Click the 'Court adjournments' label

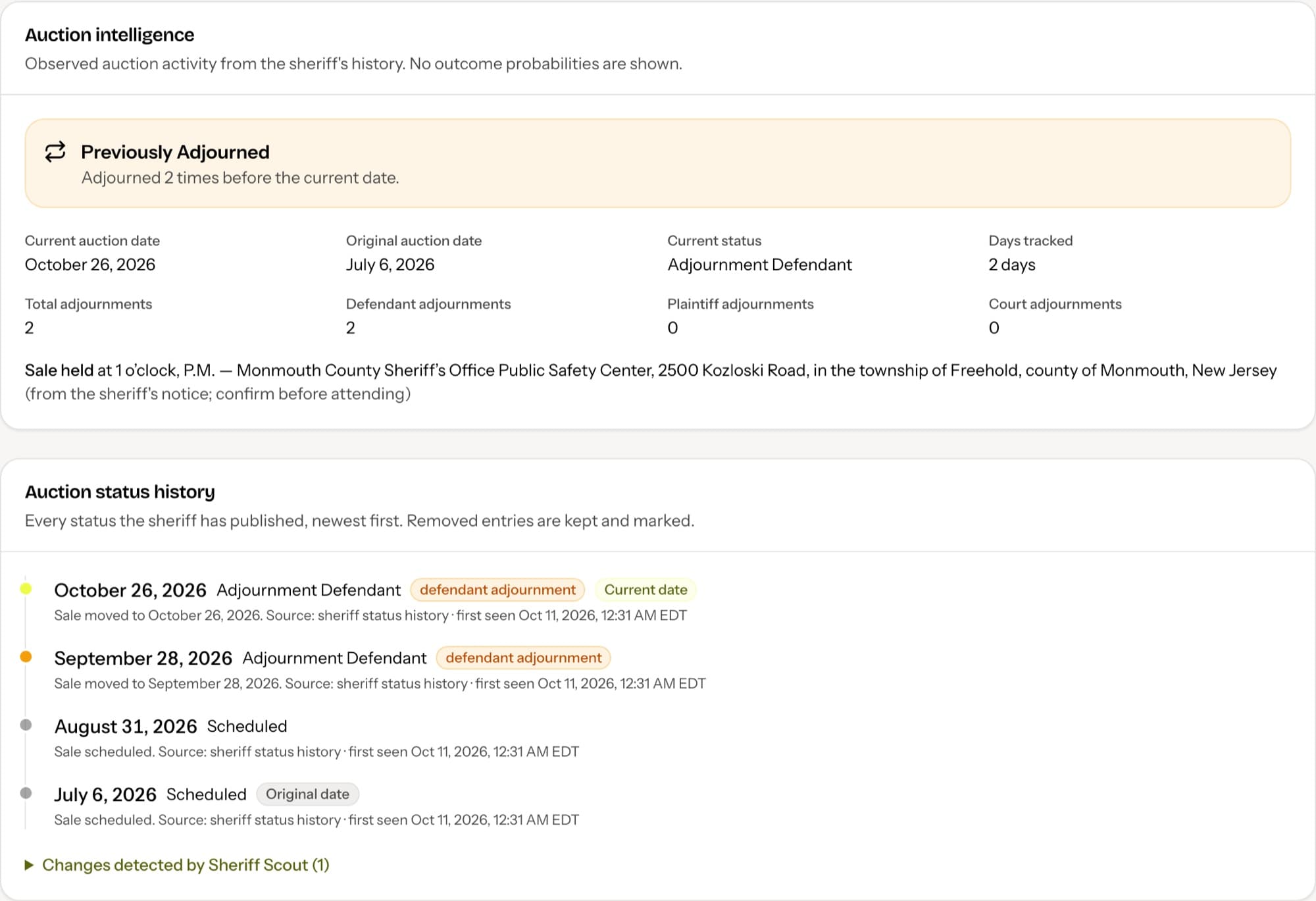point(1055,304)
